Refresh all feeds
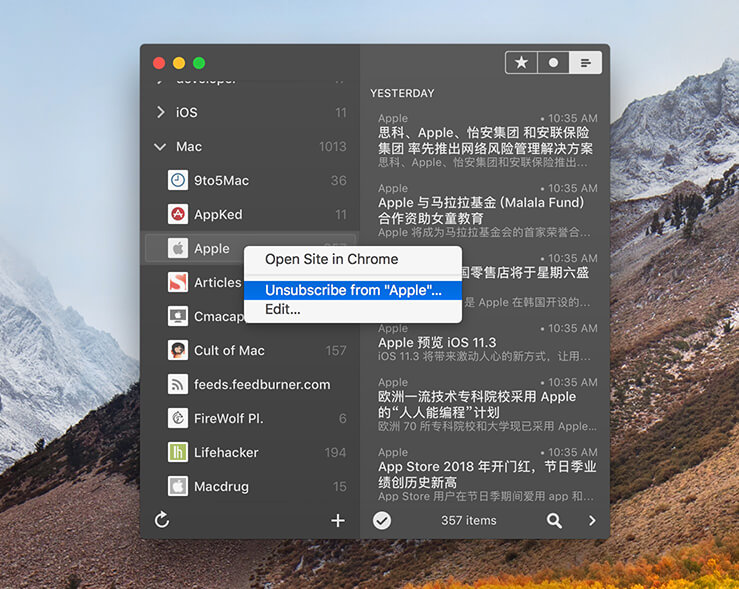This screenshot has height=589, width=739. 162,520
